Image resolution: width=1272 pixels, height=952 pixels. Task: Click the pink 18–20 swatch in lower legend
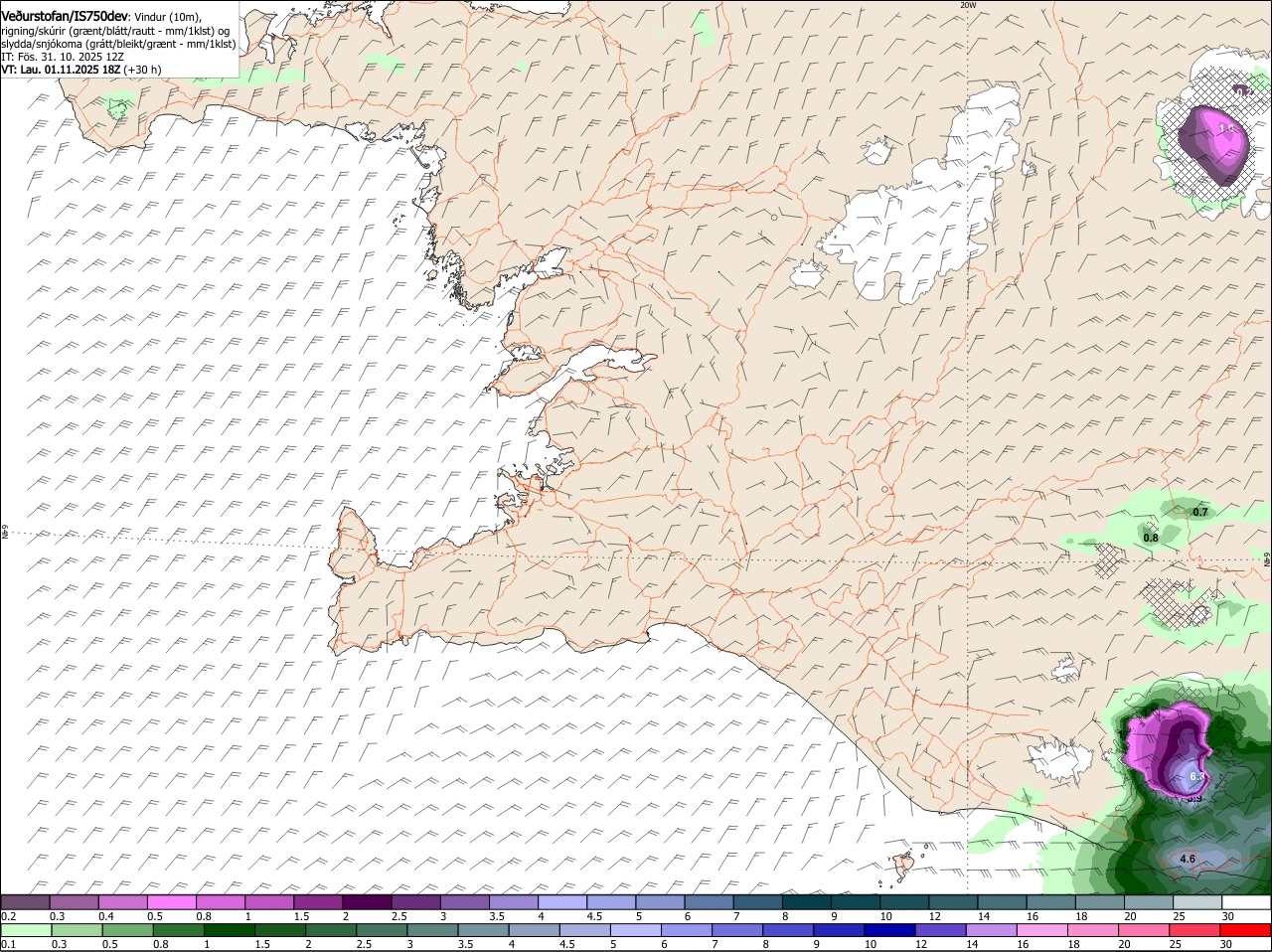coord(1094,930)
